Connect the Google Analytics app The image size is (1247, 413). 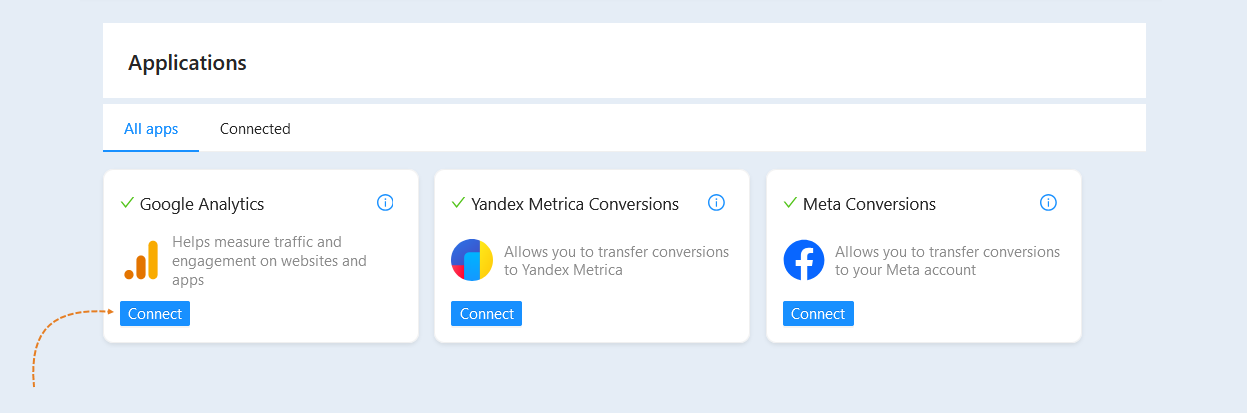[x=155, y=314]
